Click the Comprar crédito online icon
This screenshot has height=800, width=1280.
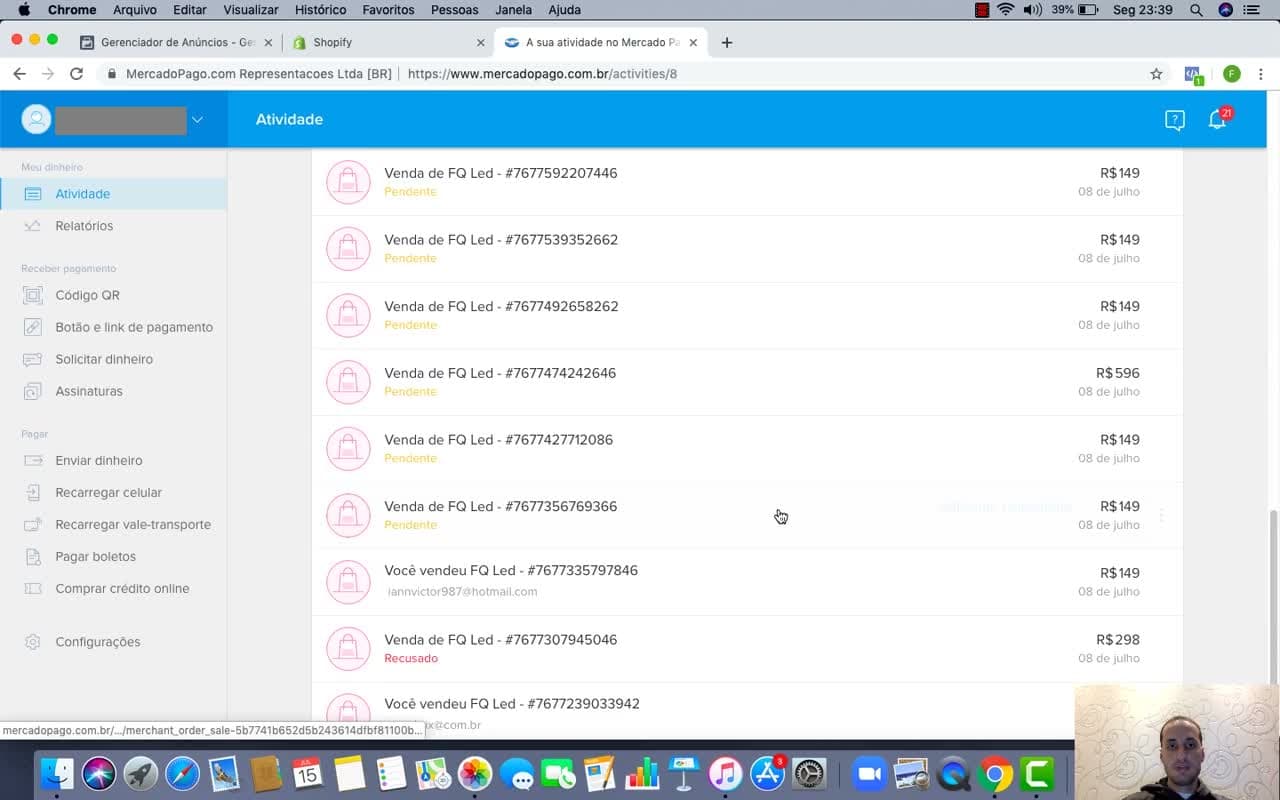point(33,589)
